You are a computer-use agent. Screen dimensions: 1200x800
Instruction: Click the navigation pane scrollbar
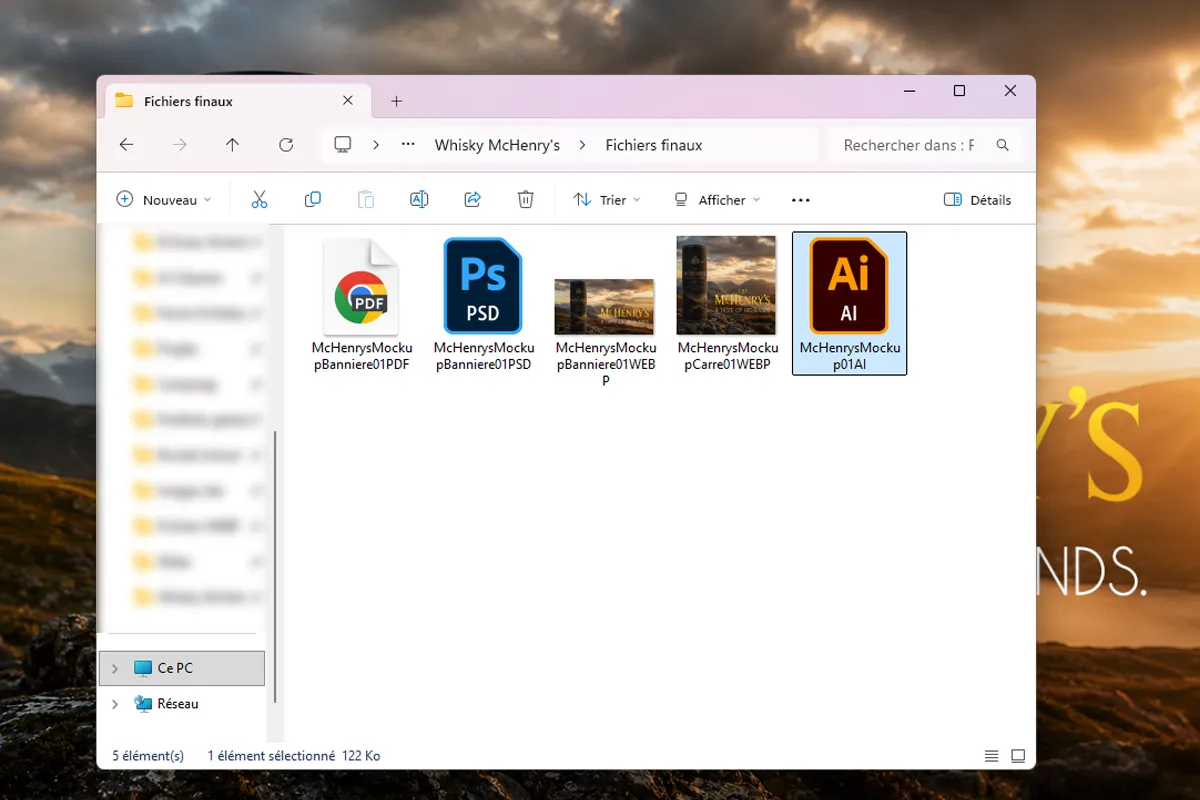coord(275,567)
